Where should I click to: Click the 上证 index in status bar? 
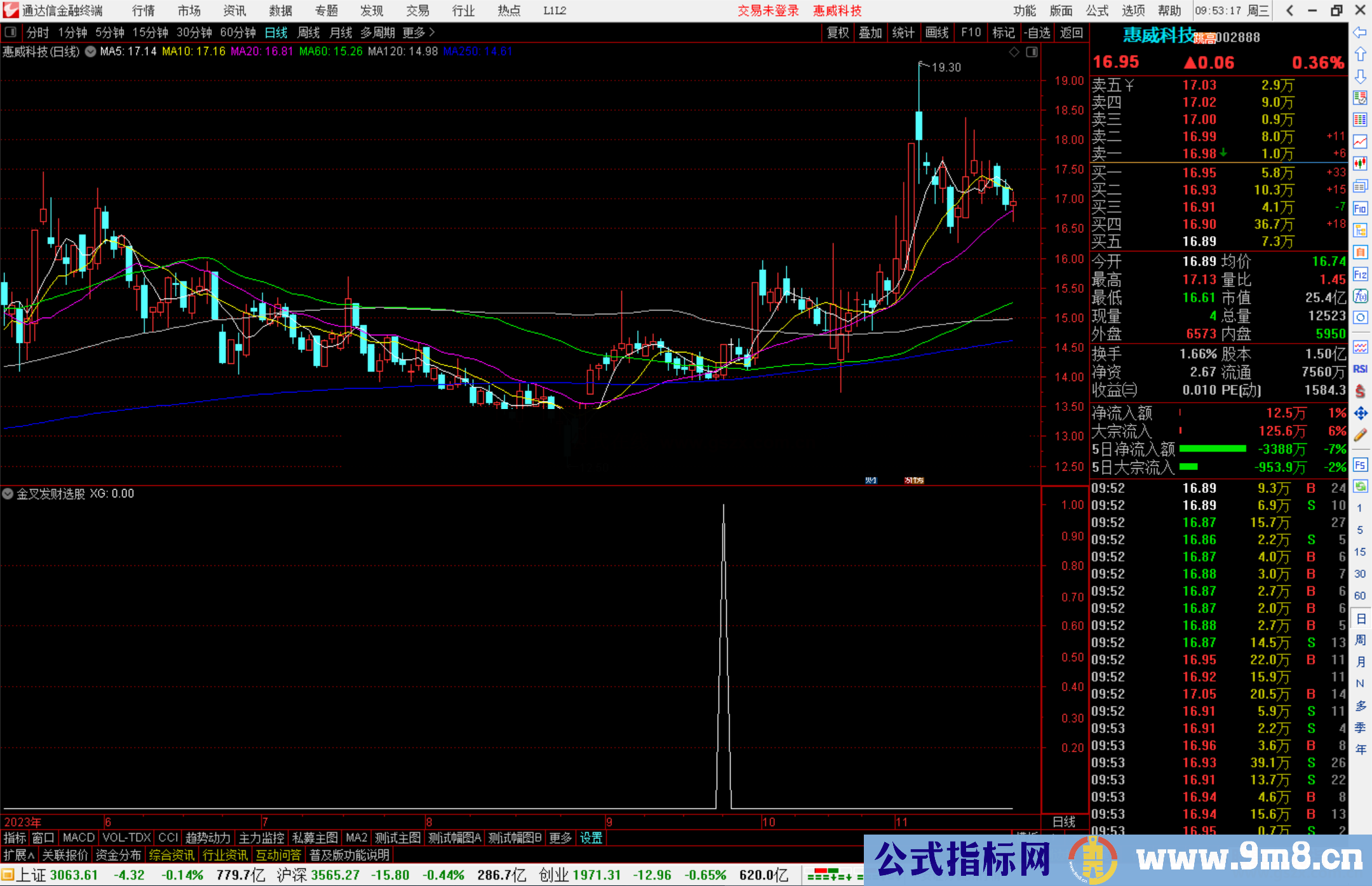[x=30, y=875]
